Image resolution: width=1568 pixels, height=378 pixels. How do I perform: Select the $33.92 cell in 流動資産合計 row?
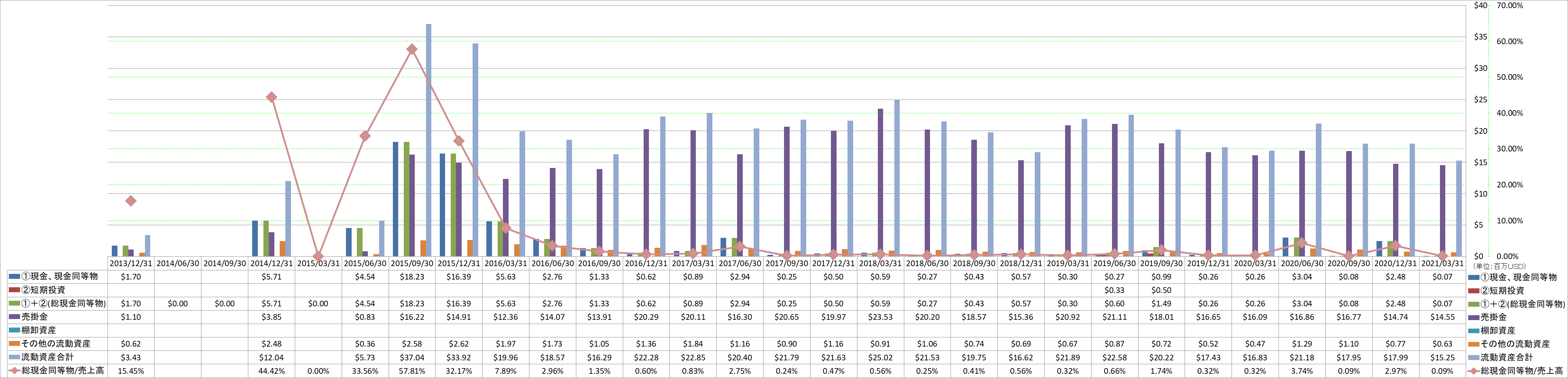459,357
